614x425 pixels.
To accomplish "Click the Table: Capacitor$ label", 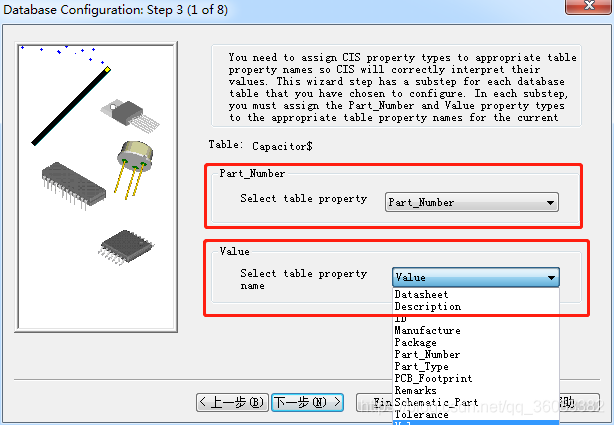I will pyautogui.click(x=260, y=146).
